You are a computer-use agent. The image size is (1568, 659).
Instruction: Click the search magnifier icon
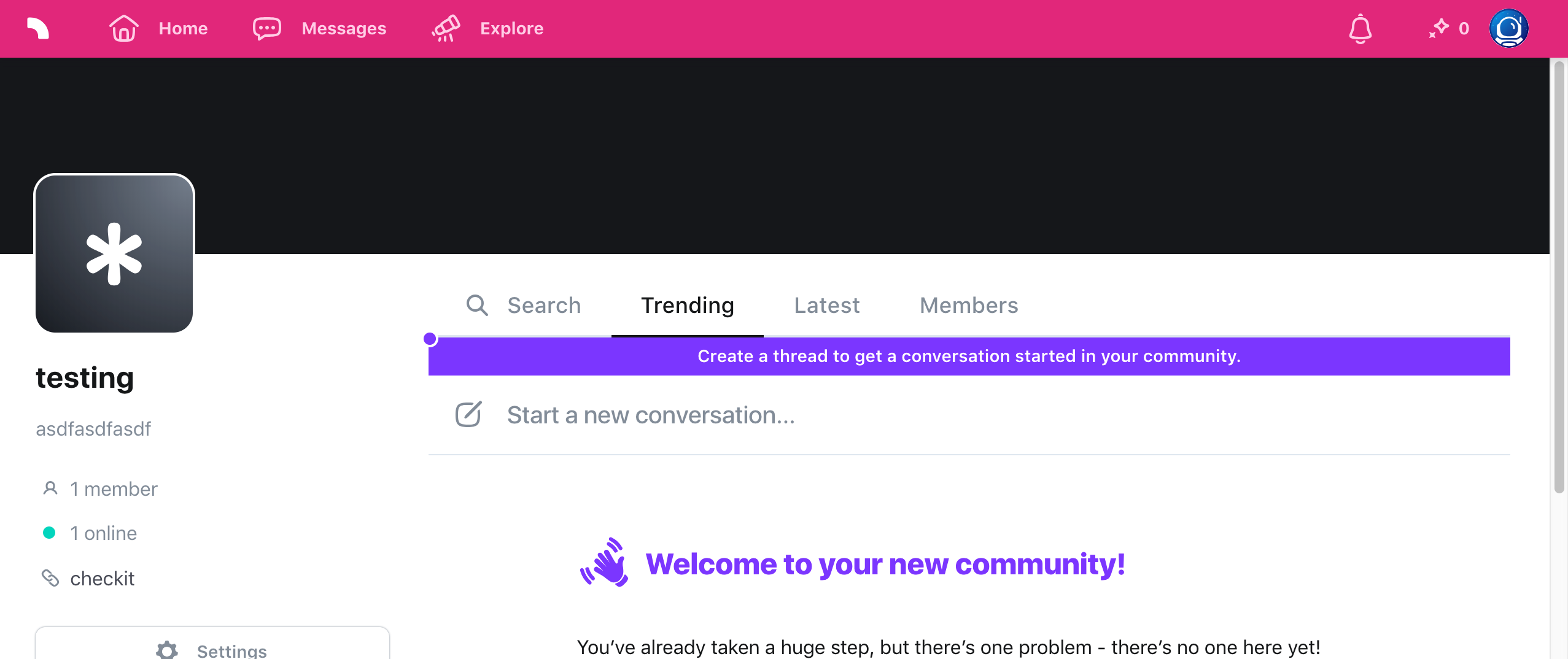point(477,305)
